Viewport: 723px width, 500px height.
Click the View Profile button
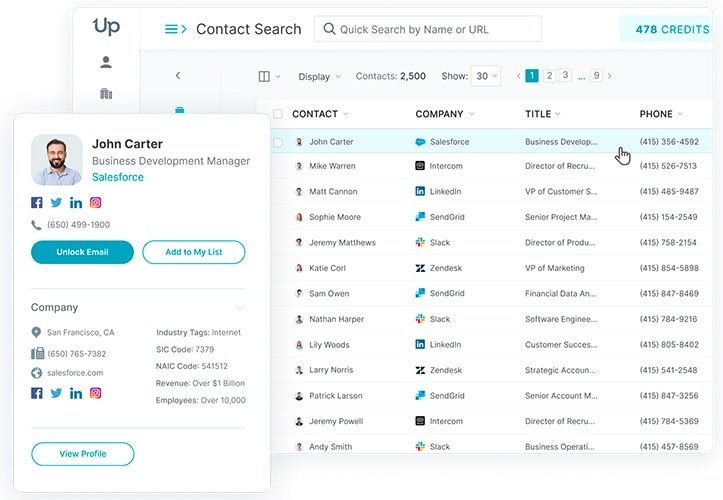tap(83, 454)
